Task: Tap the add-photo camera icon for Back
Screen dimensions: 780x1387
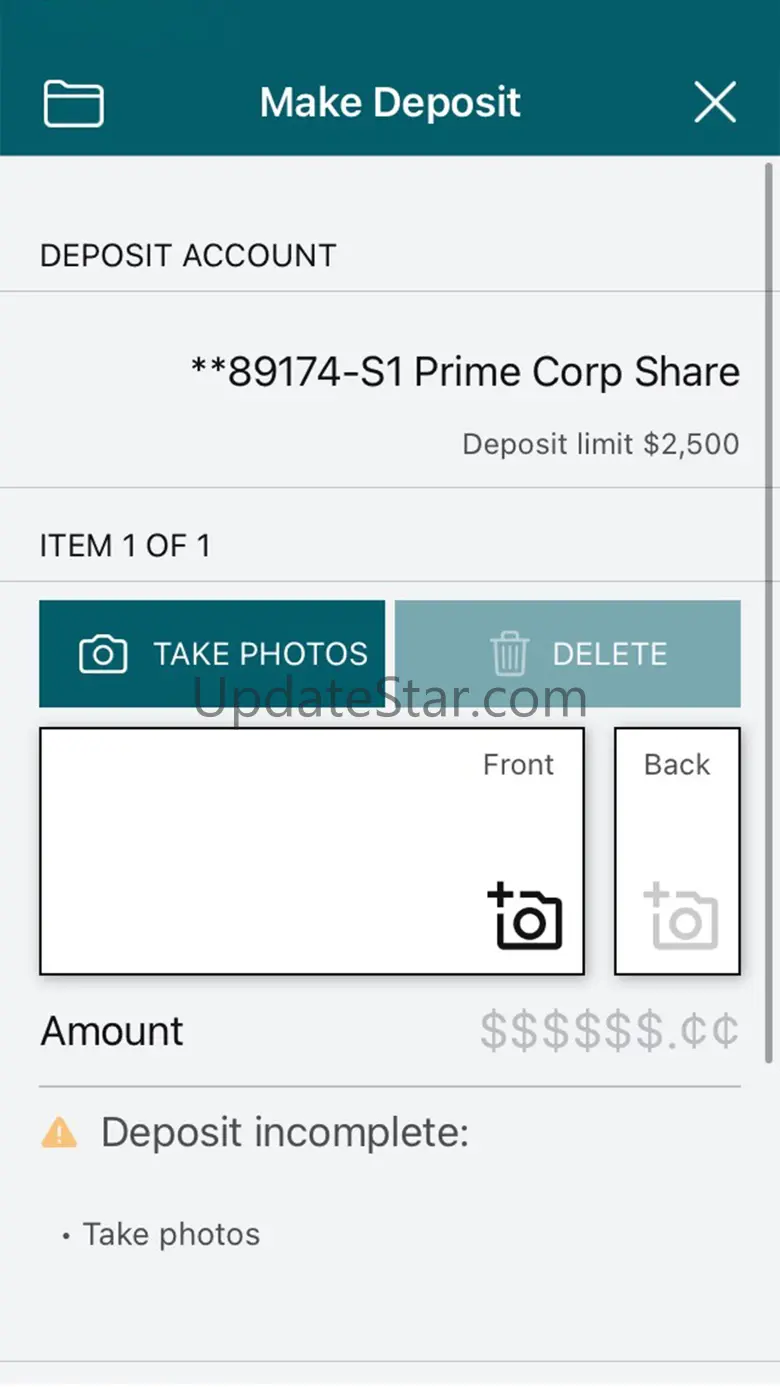Action: click(x=681, y=916)
